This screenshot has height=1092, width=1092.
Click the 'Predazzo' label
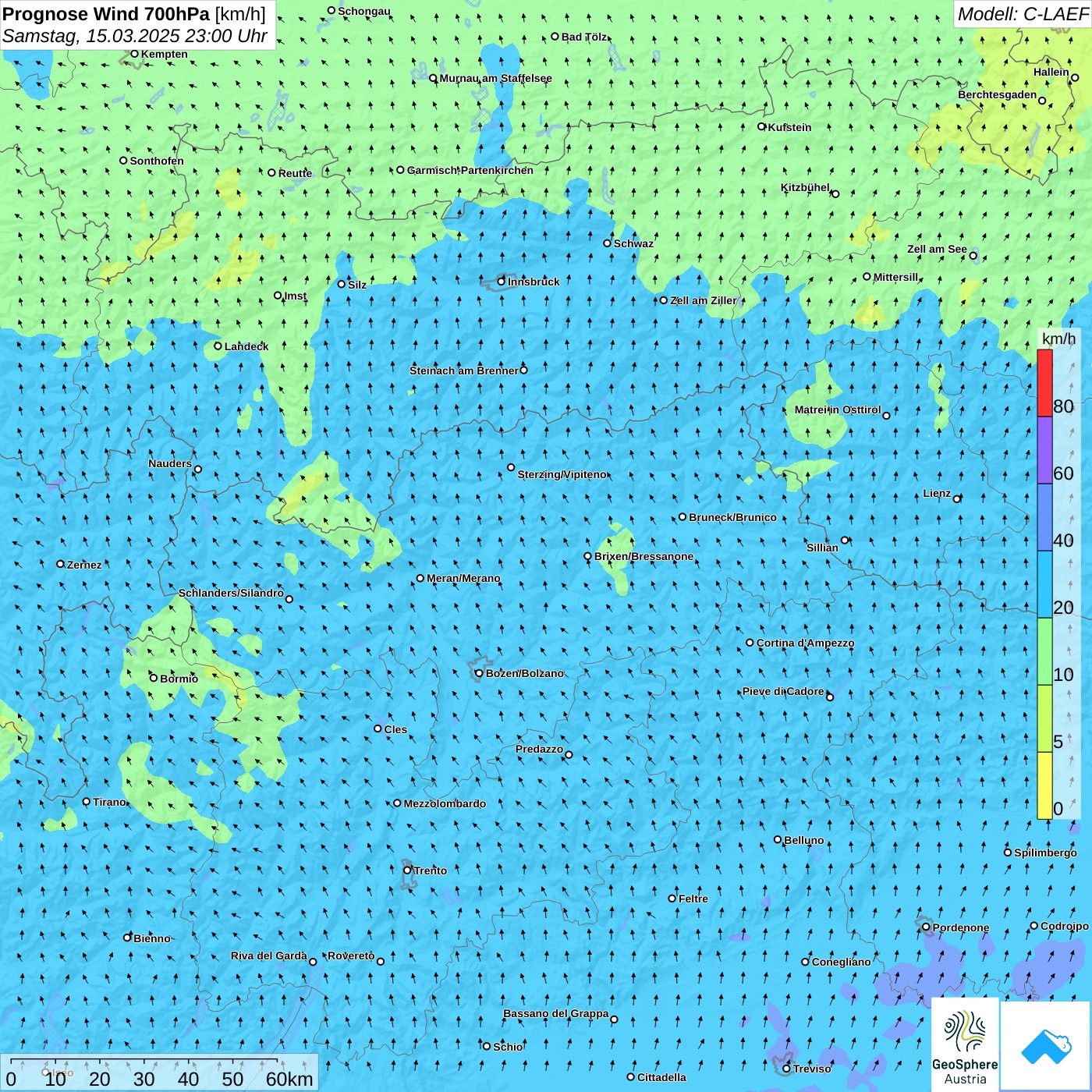(x=539, y=749)
